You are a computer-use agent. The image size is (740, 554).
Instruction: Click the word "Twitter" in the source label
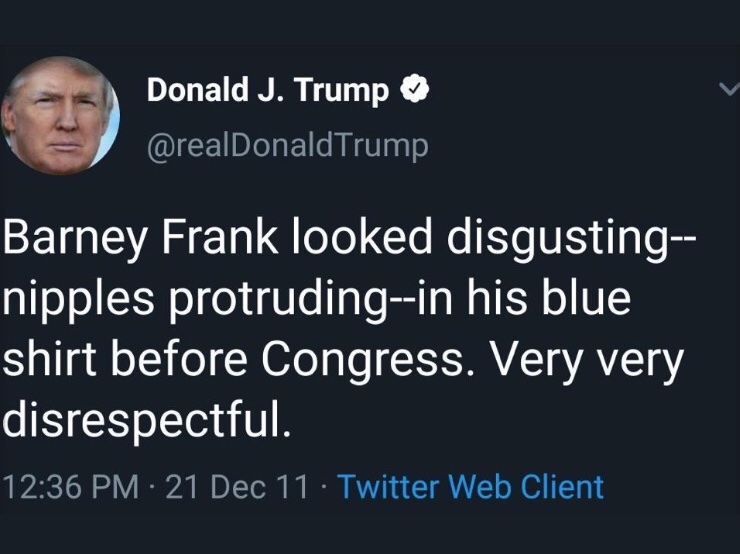389,487
